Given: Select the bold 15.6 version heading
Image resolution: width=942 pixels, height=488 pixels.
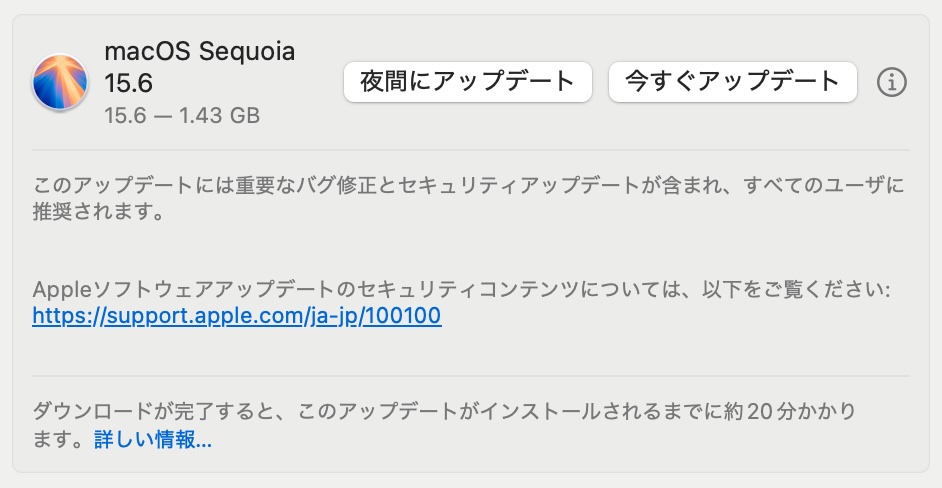Looking at the screenshot, I should (x=129, y=83).
